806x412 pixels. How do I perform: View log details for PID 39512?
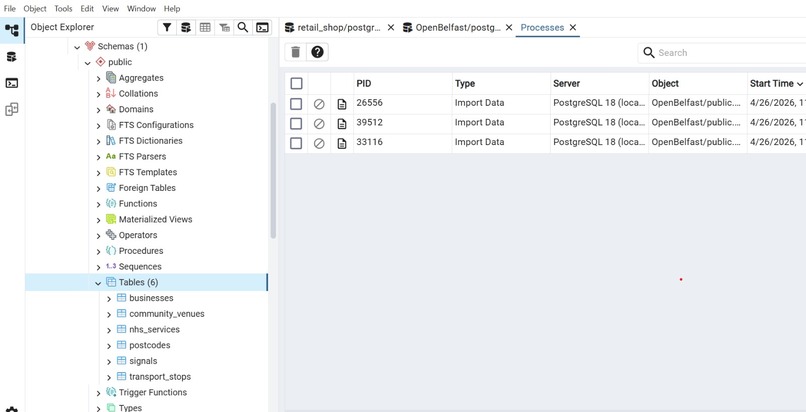[x=342, y=124]
